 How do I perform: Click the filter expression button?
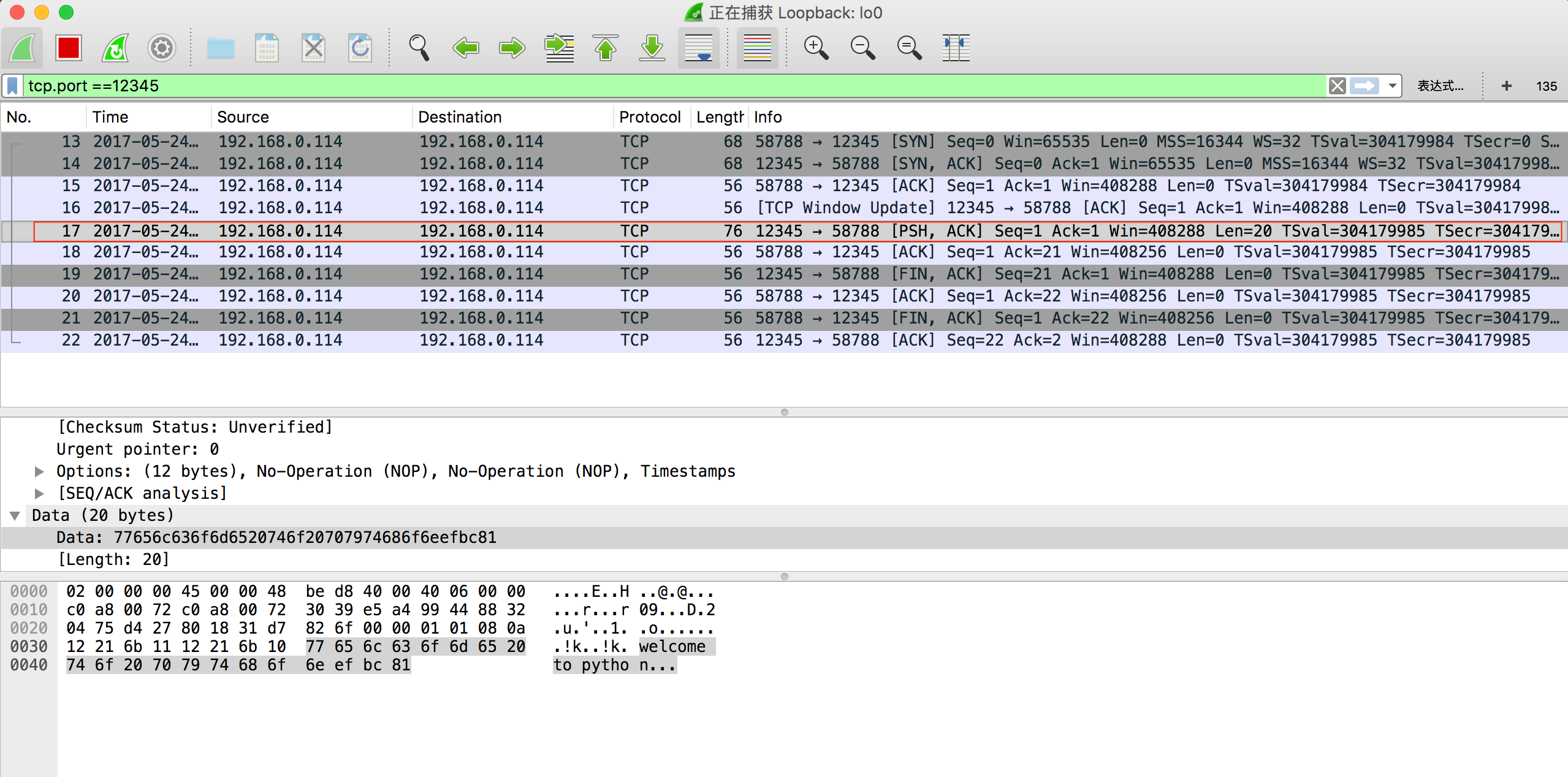pyautogui.click(x=1440, y=86)
